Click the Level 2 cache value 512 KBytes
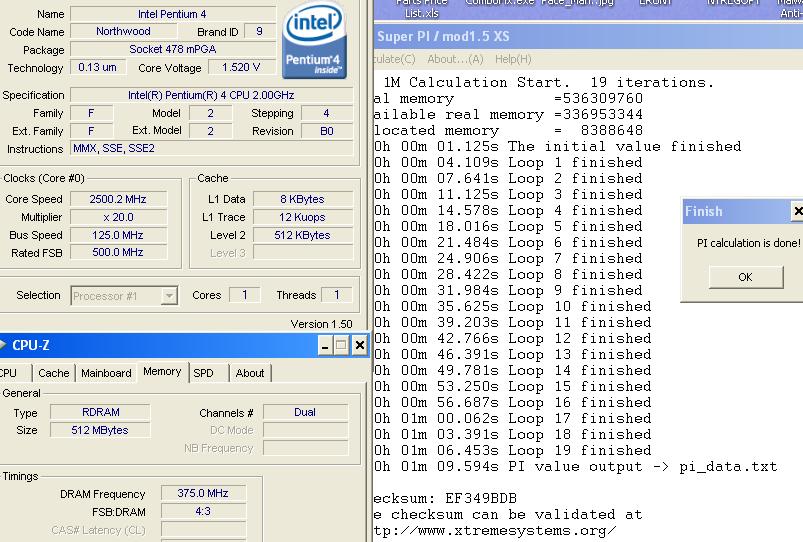 (302, 235)
